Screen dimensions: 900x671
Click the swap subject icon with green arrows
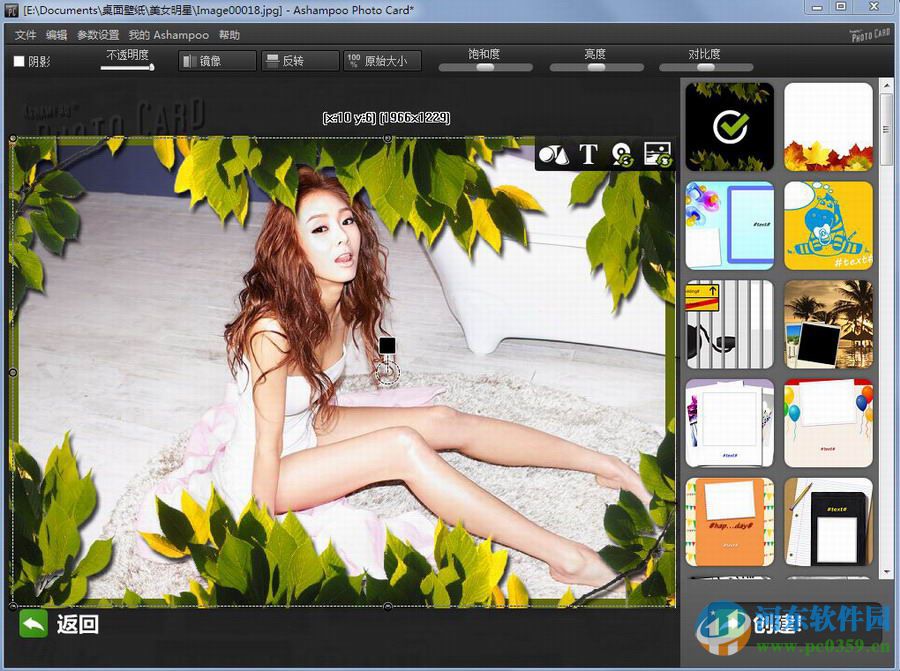point(622,155)
